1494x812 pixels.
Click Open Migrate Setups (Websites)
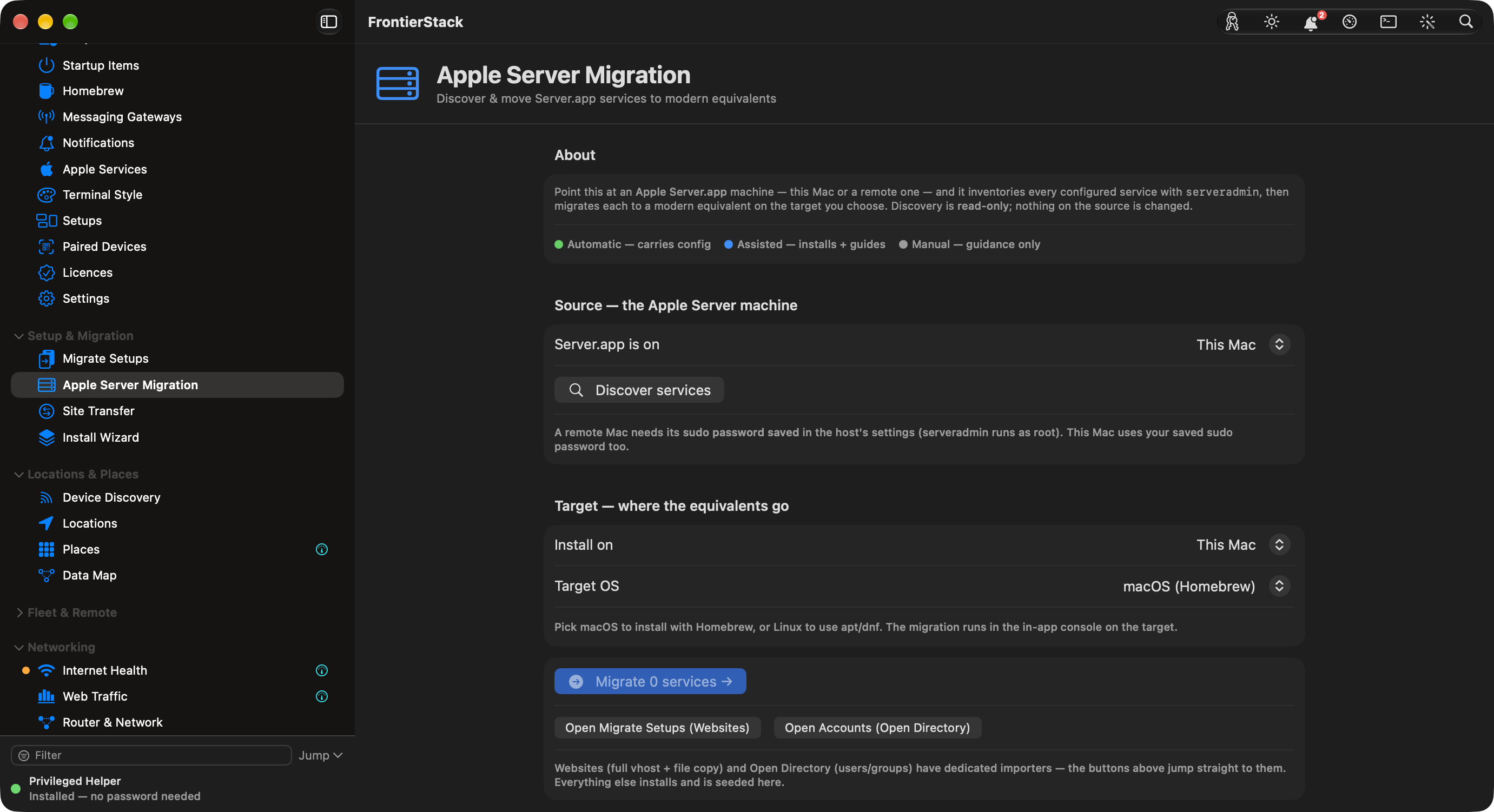coord(657,728)
